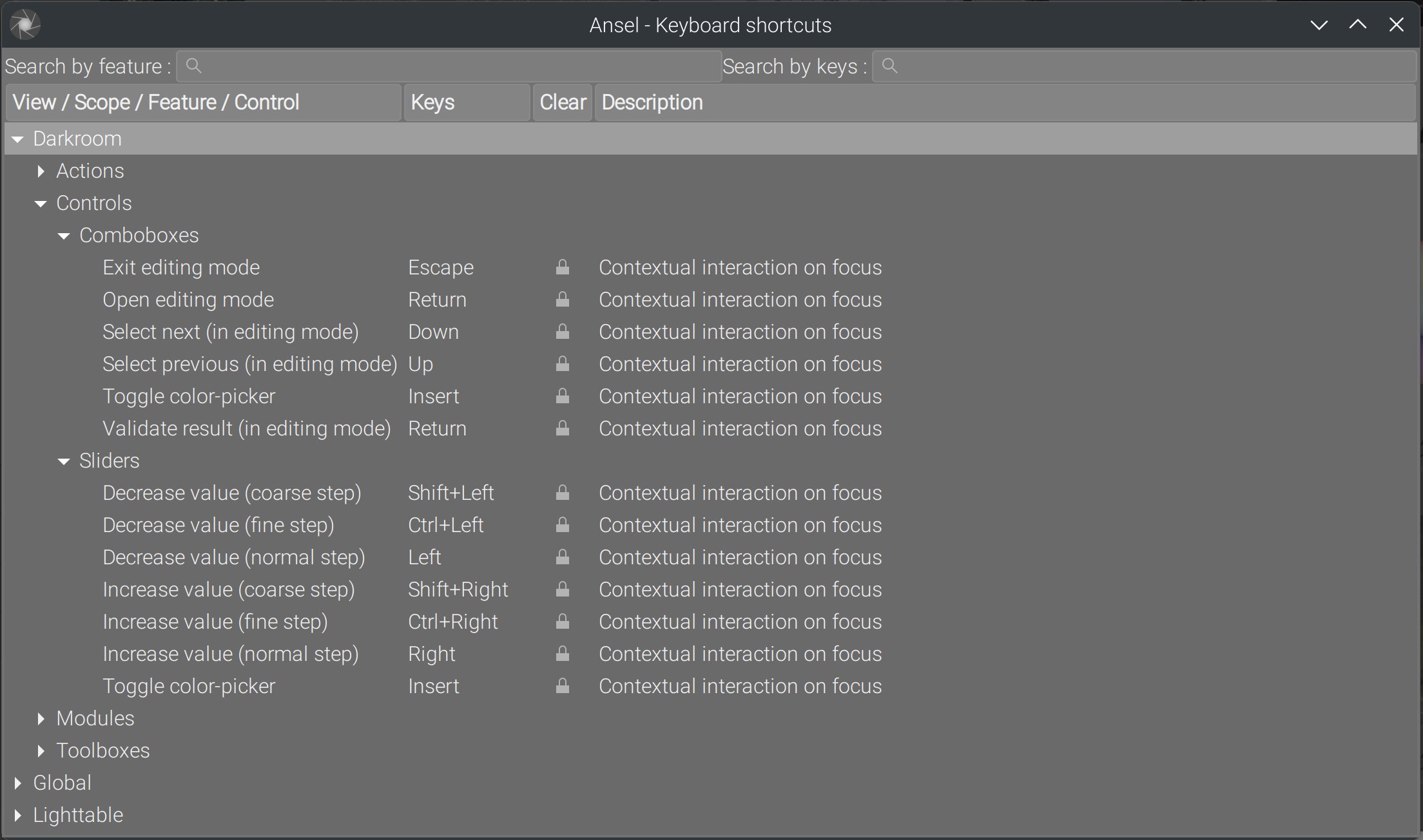Click the Escape key binding cell

pos(441,268)
